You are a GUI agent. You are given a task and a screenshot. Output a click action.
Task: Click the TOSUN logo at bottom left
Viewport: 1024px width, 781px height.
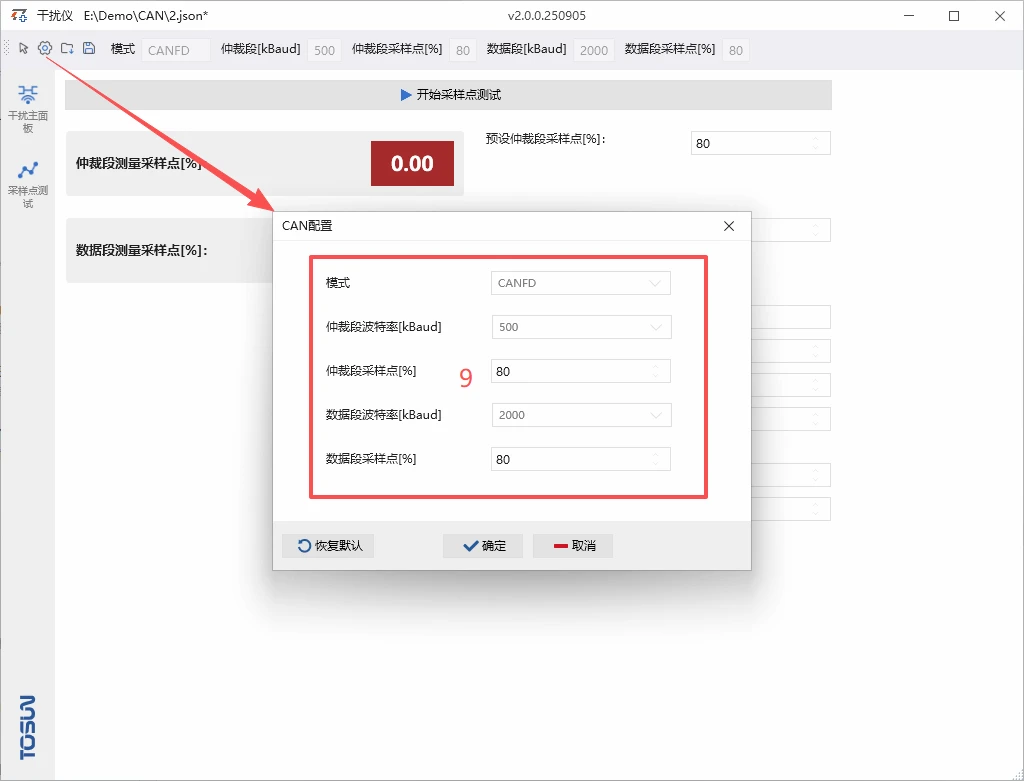[27, 730]
